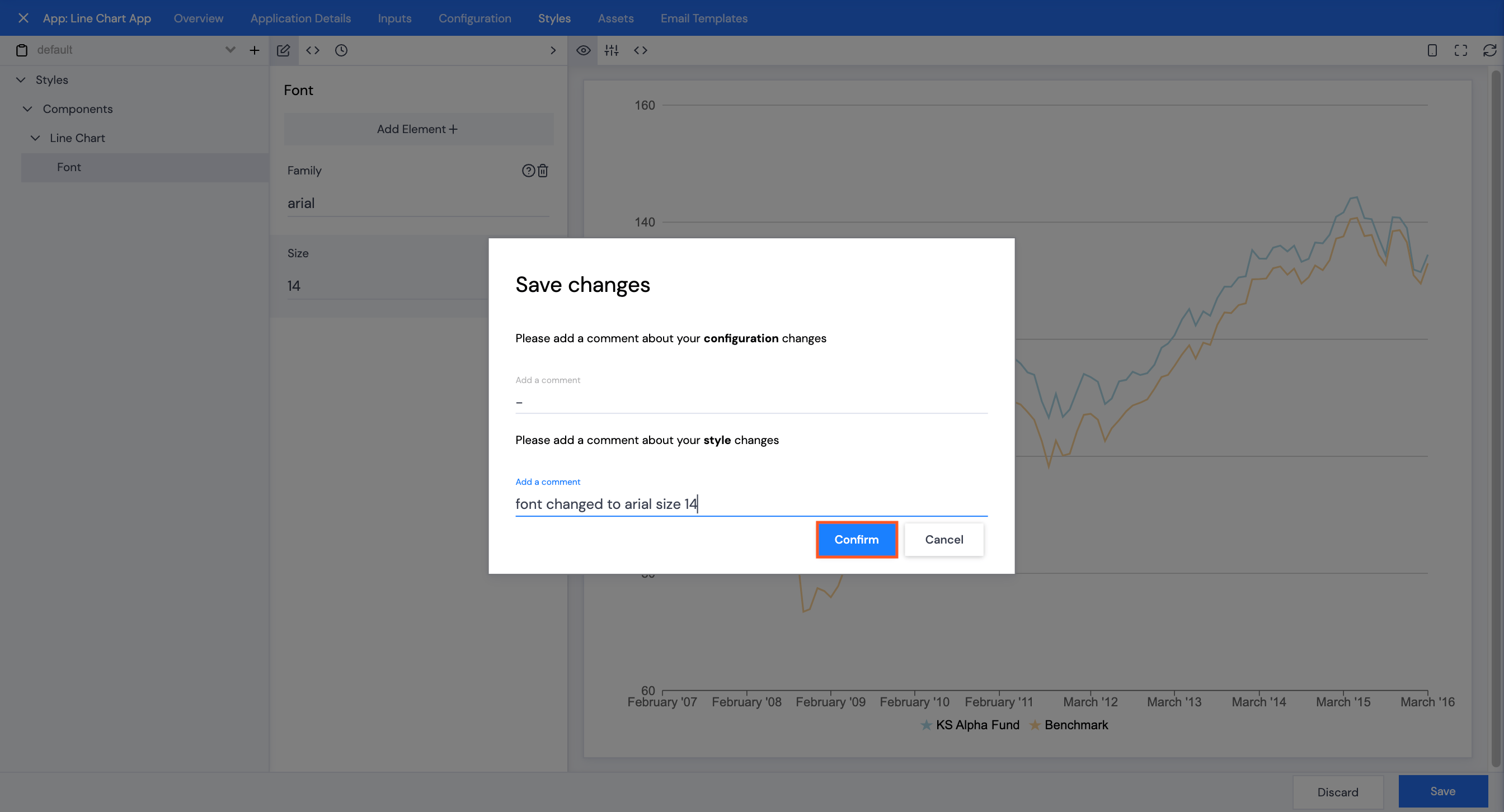Toggle the preview eye icon
Viewport: 1504px width, 812px height.
coord(582,50)
